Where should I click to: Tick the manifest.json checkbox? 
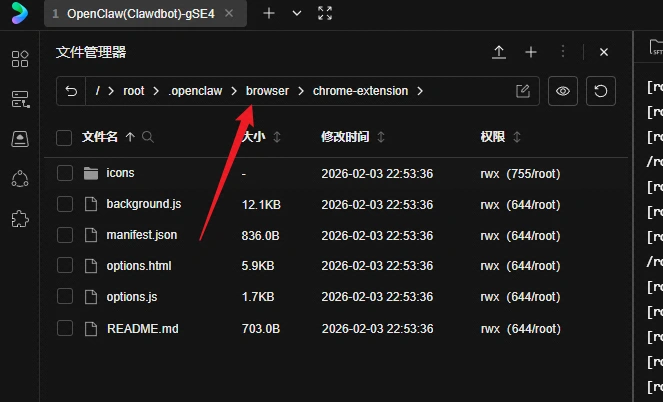pyautogui.click(x=65, y=235)
